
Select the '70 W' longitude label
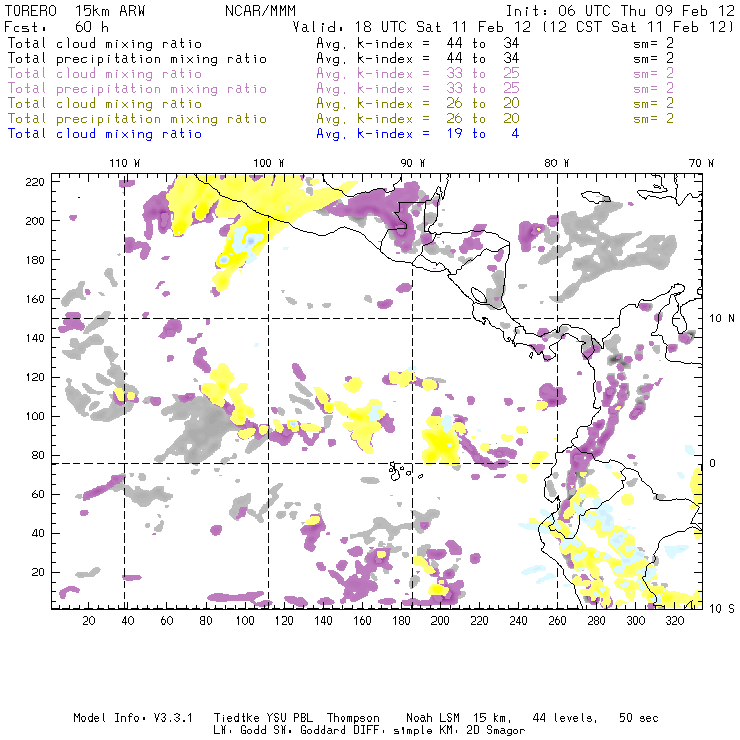[701, 163]
